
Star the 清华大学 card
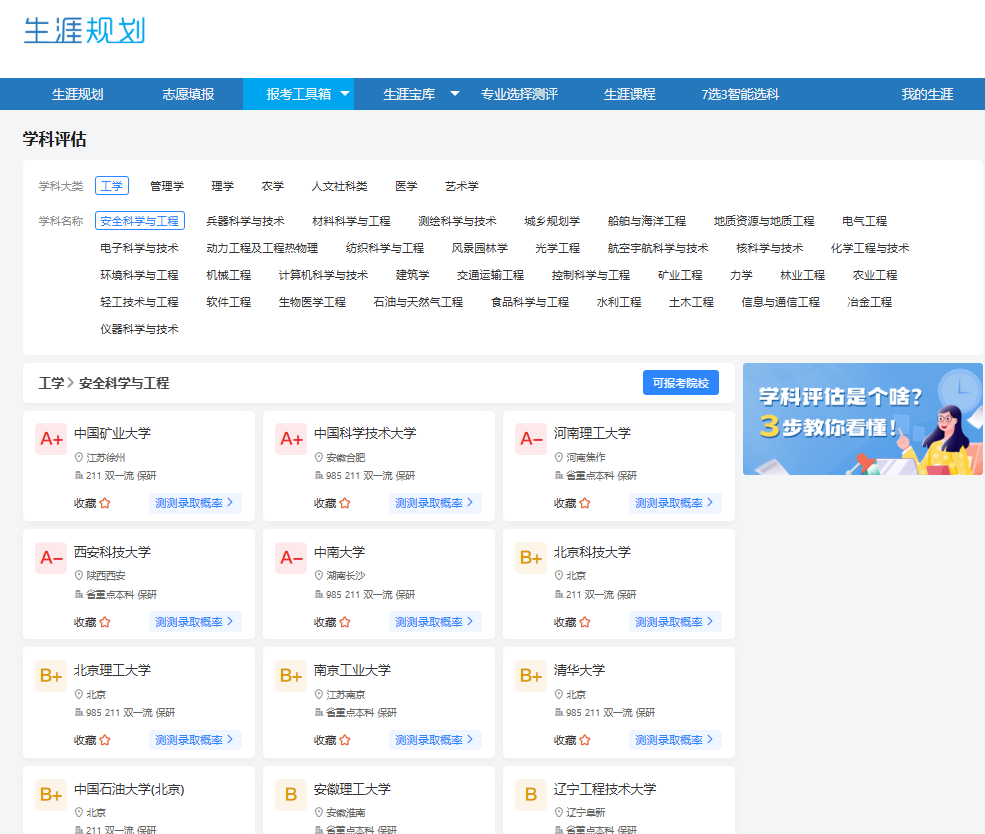coord(585,740)
